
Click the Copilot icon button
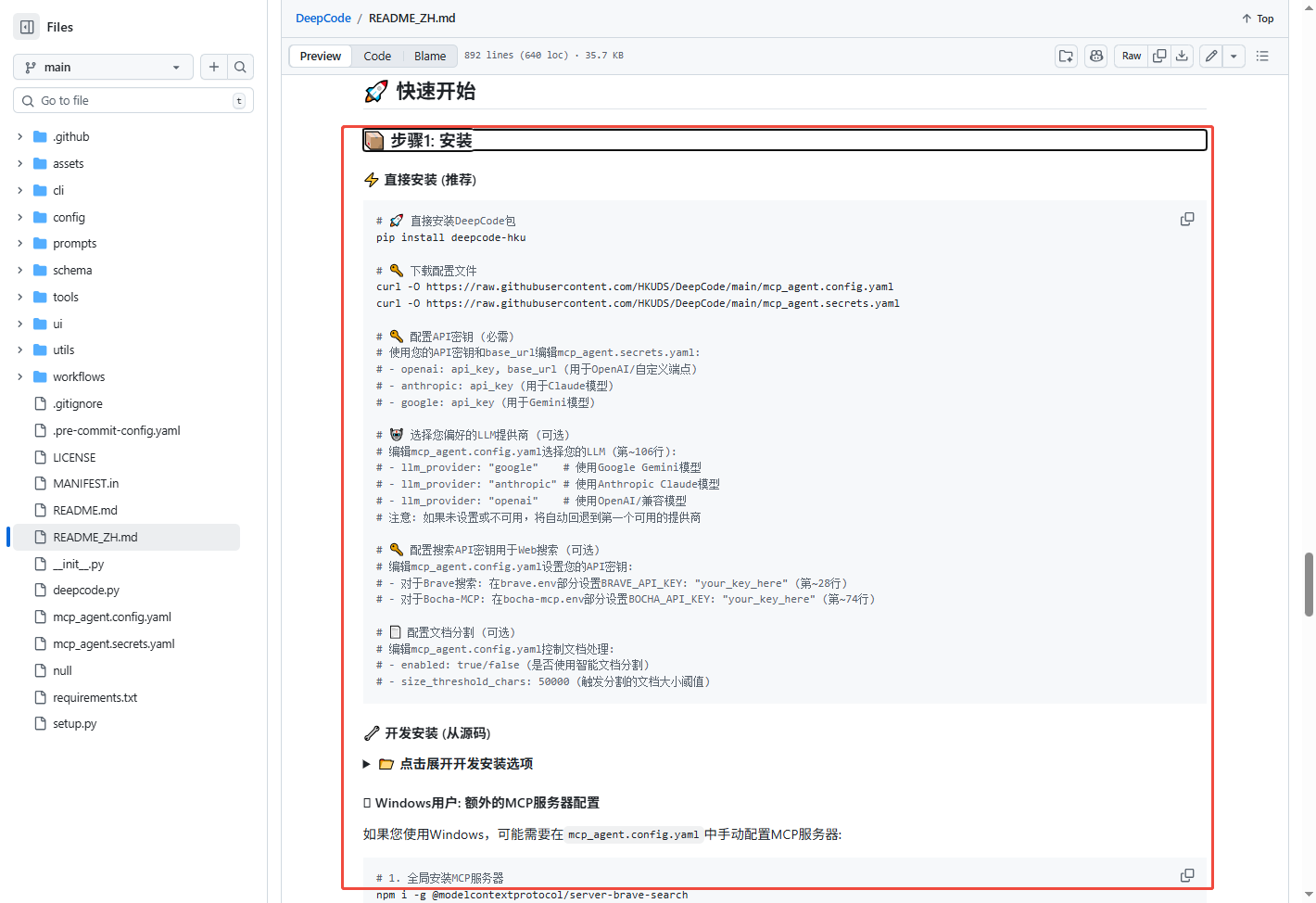click(x=1096, y=56)
